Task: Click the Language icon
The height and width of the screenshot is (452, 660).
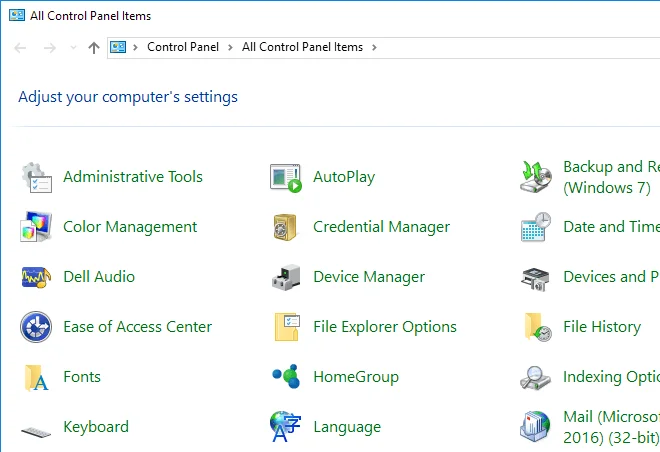Action: tap(286, 427)
